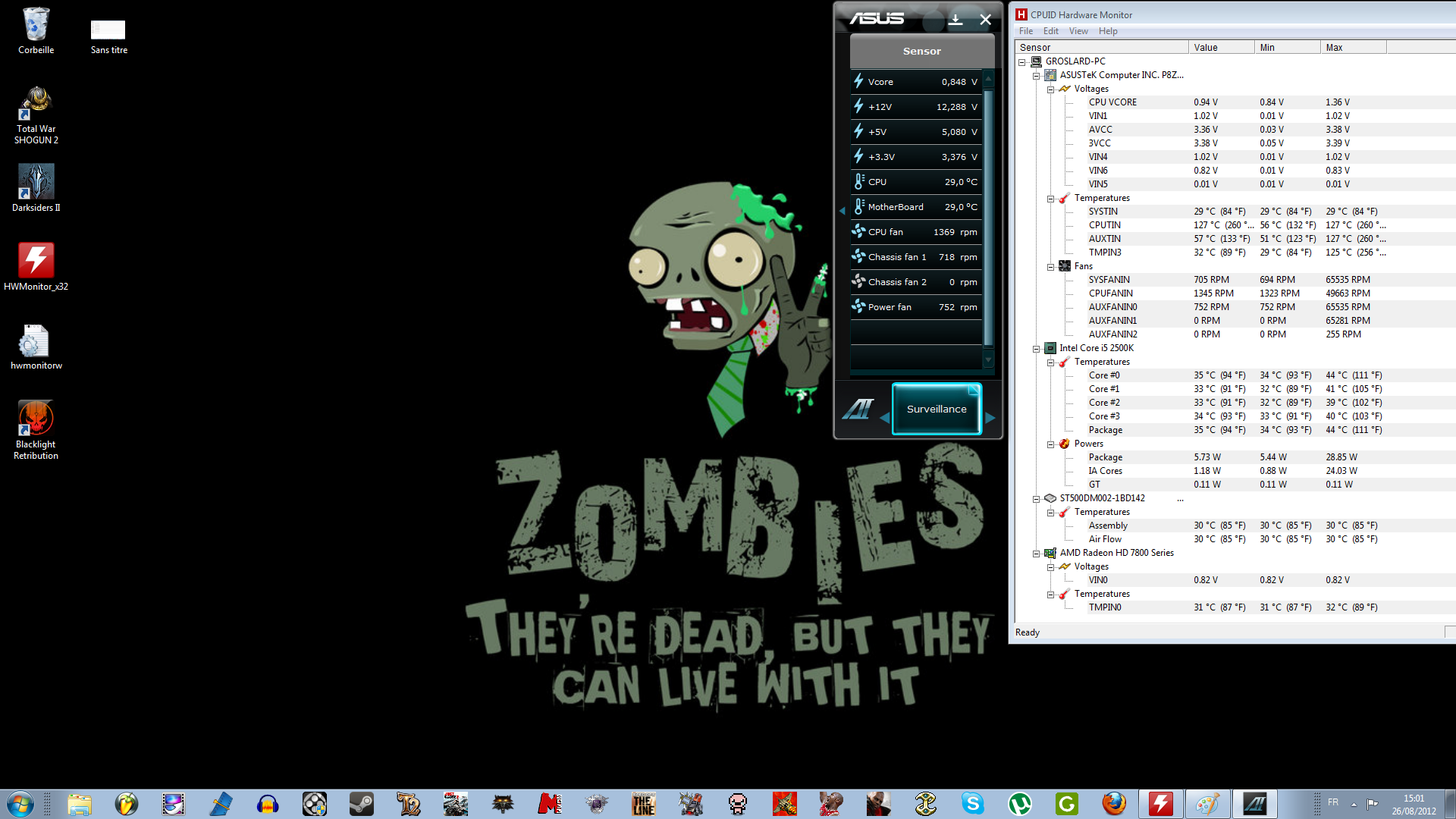Open Blacklight Retribution desktop icon
Image resolution: width=1456 pixels, height=819 pixels.
tap(36, 419)
